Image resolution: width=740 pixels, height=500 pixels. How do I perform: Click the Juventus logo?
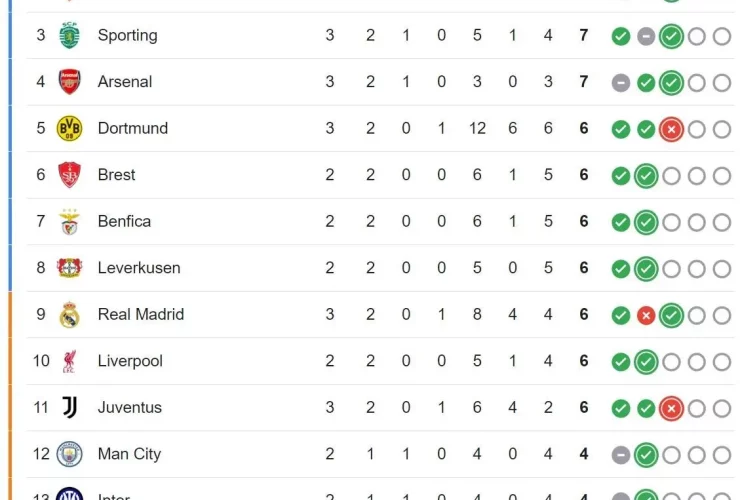pos(69,407)
